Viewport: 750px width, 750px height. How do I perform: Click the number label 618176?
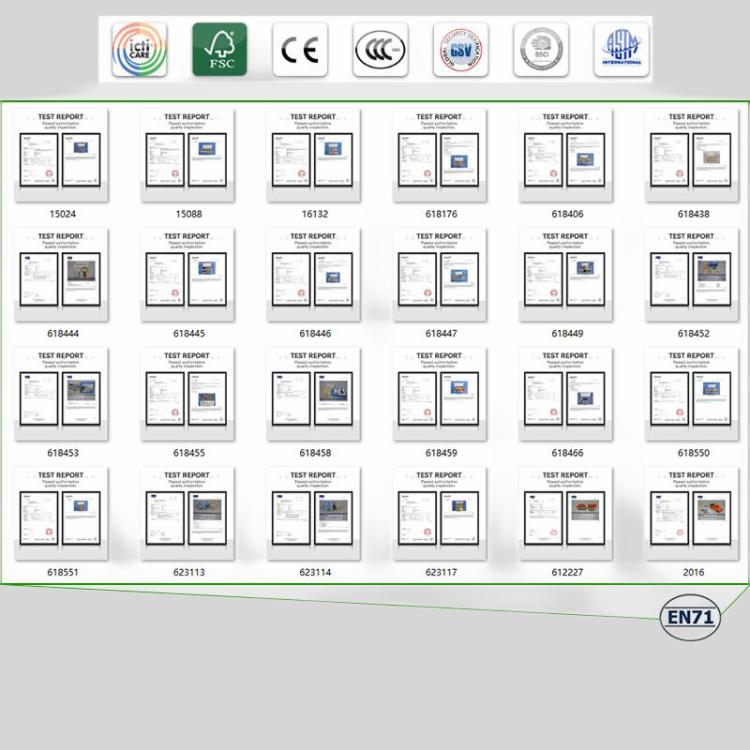coord(441,214)
